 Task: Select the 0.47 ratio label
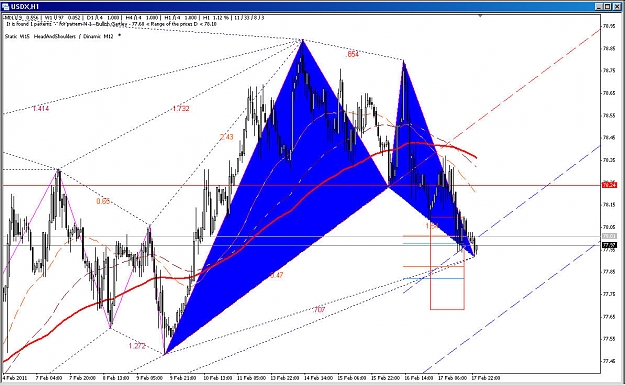[277, 275]
